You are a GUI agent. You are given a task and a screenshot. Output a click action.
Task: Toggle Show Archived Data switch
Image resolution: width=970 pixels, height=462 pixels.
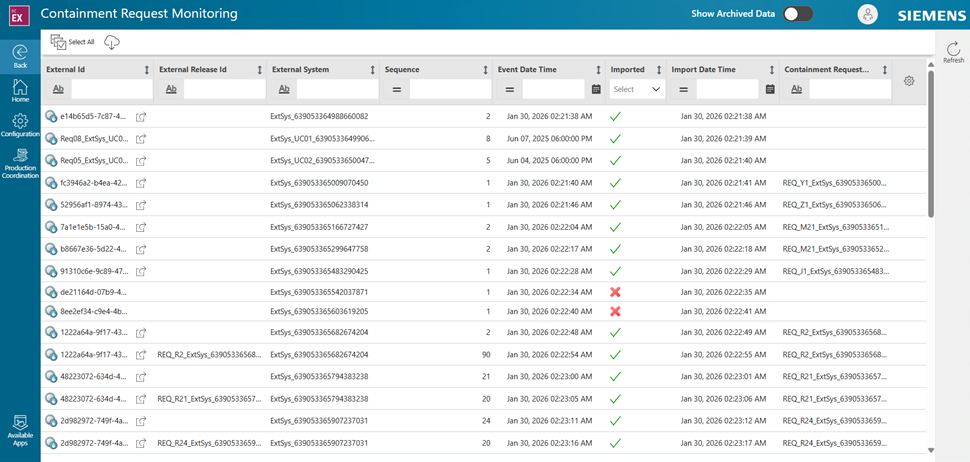click(798, 14)
